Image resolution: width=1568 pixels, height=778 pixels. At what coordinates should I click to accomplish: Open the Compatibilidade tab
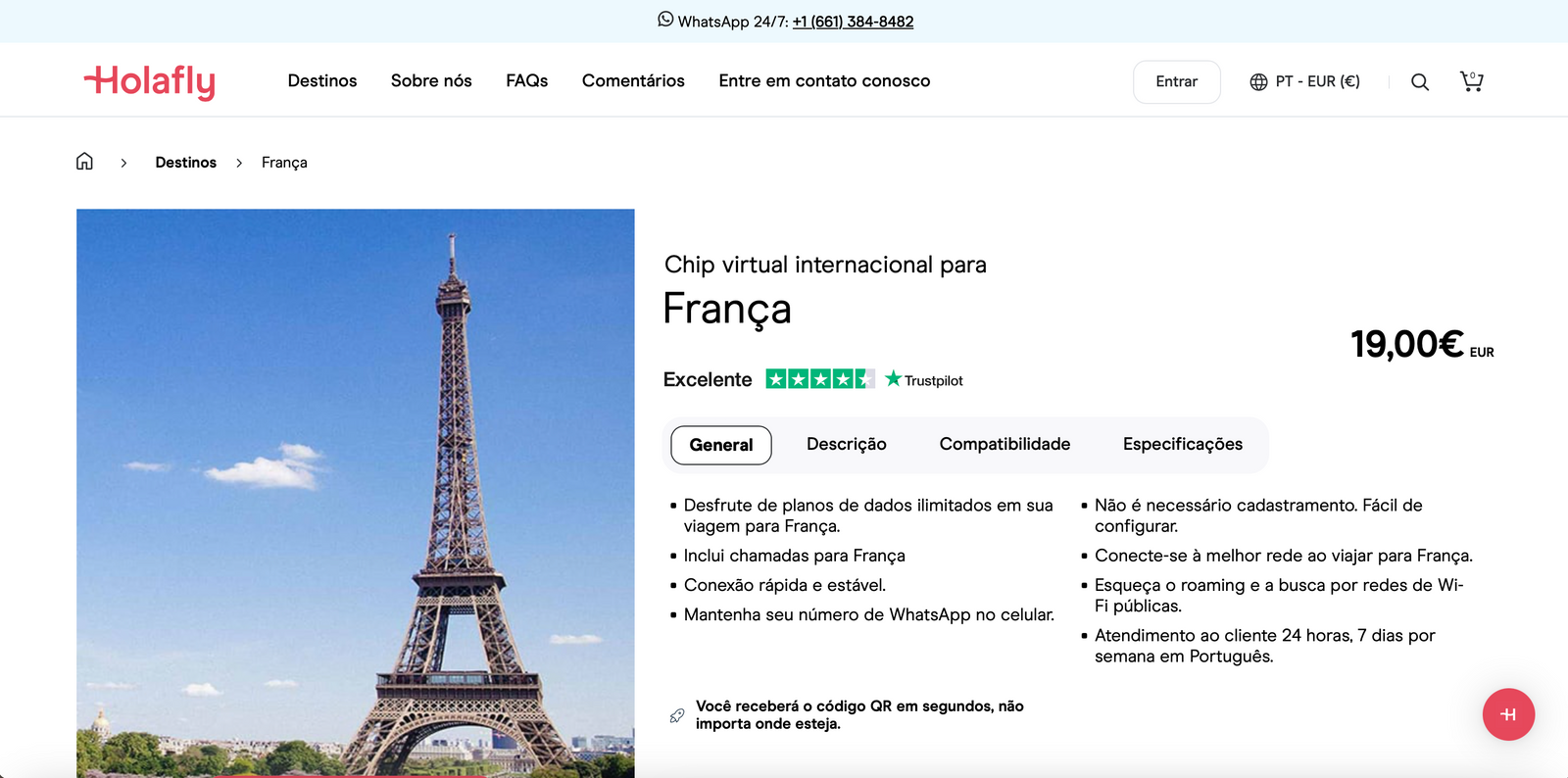(x=1004, y=445)
